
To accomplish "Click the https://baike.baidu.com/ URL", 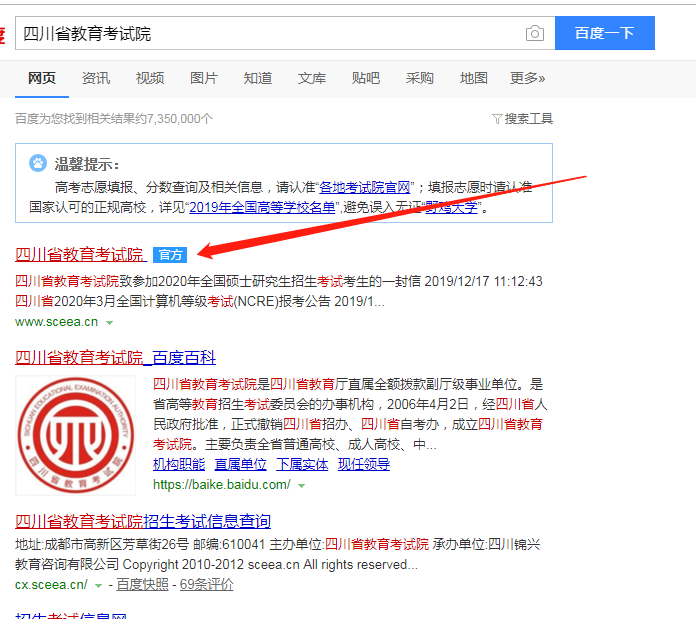I will [222, 485].
